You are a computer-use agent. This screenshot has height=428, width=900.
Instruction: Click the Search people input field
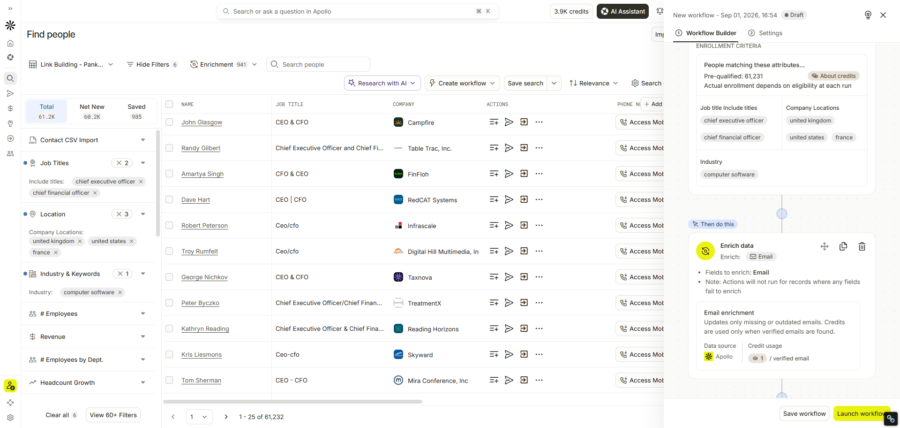point(319,64)
